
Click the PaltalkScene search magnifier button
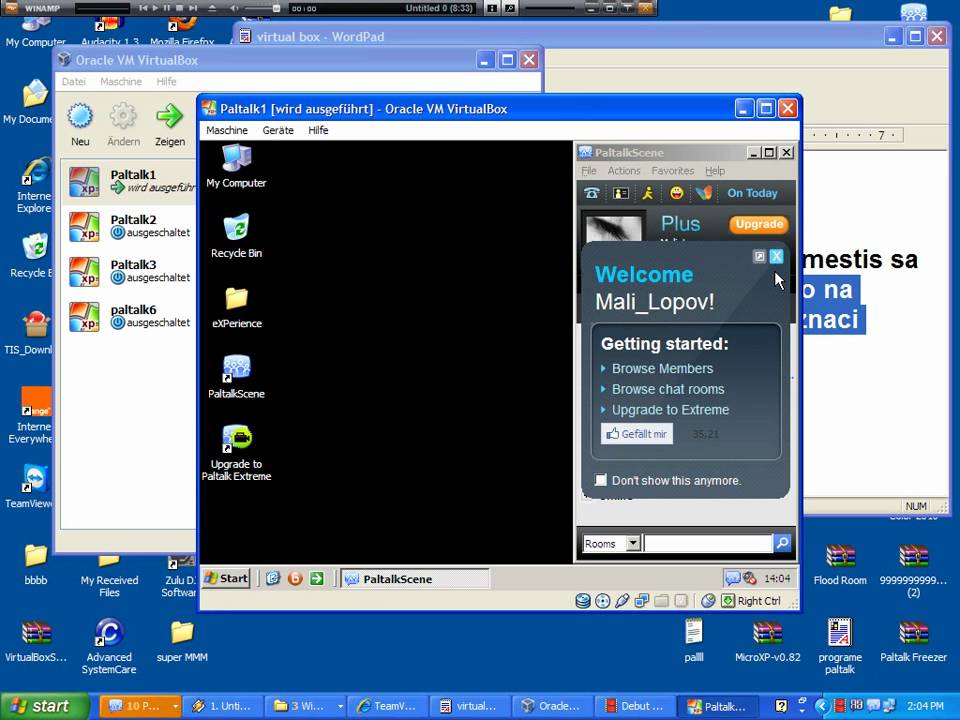tap(782, 542)
